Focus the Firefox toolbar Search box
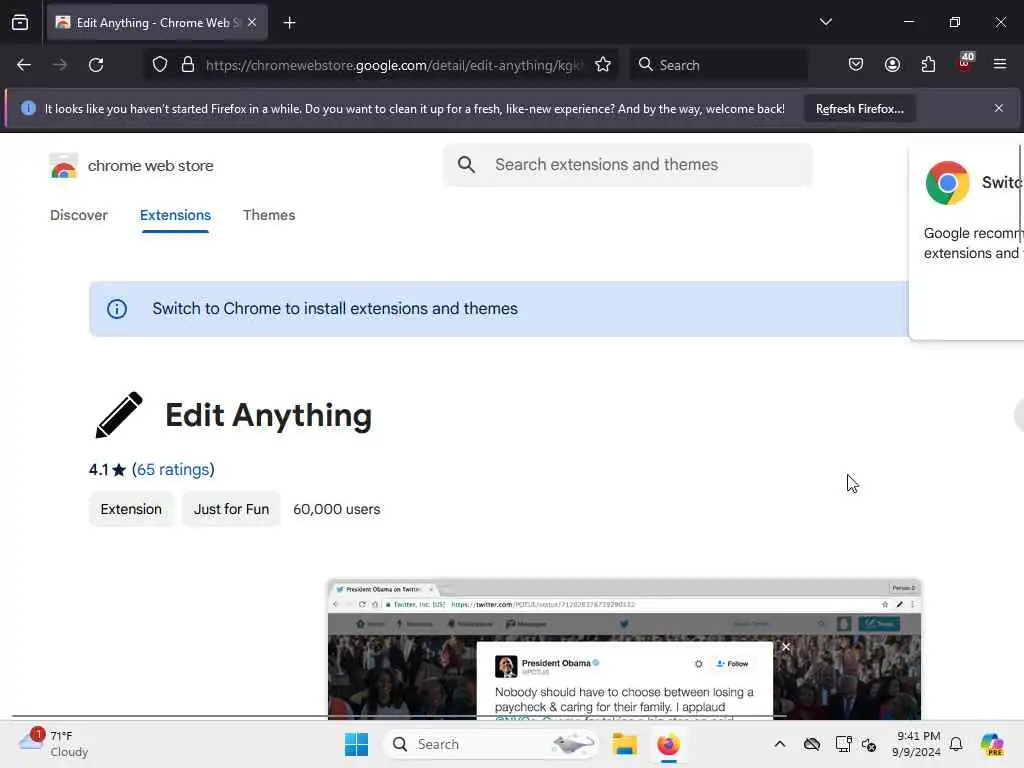The width and height of the screenshot is (1024, 768). (718, 65)
